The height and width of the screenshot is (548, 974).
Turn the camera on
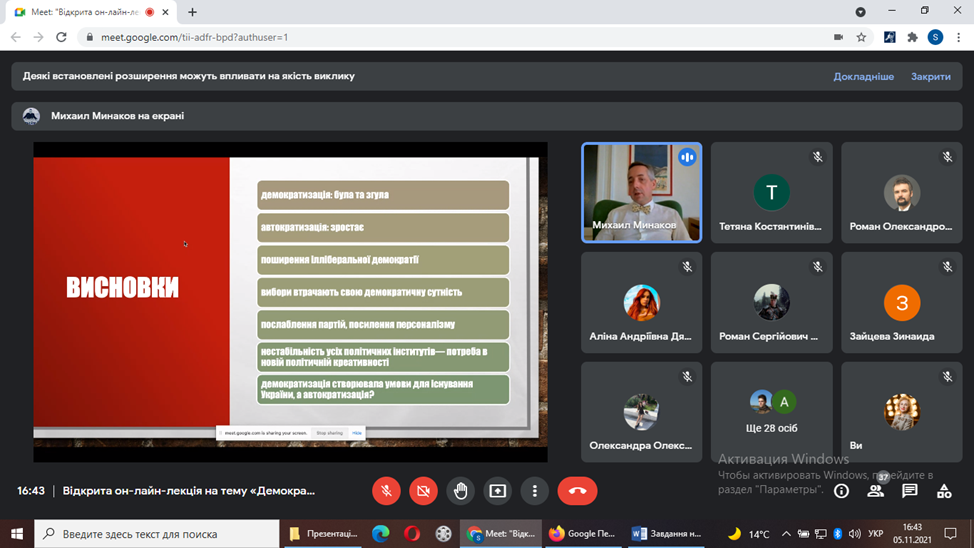(x=423, y=491)
